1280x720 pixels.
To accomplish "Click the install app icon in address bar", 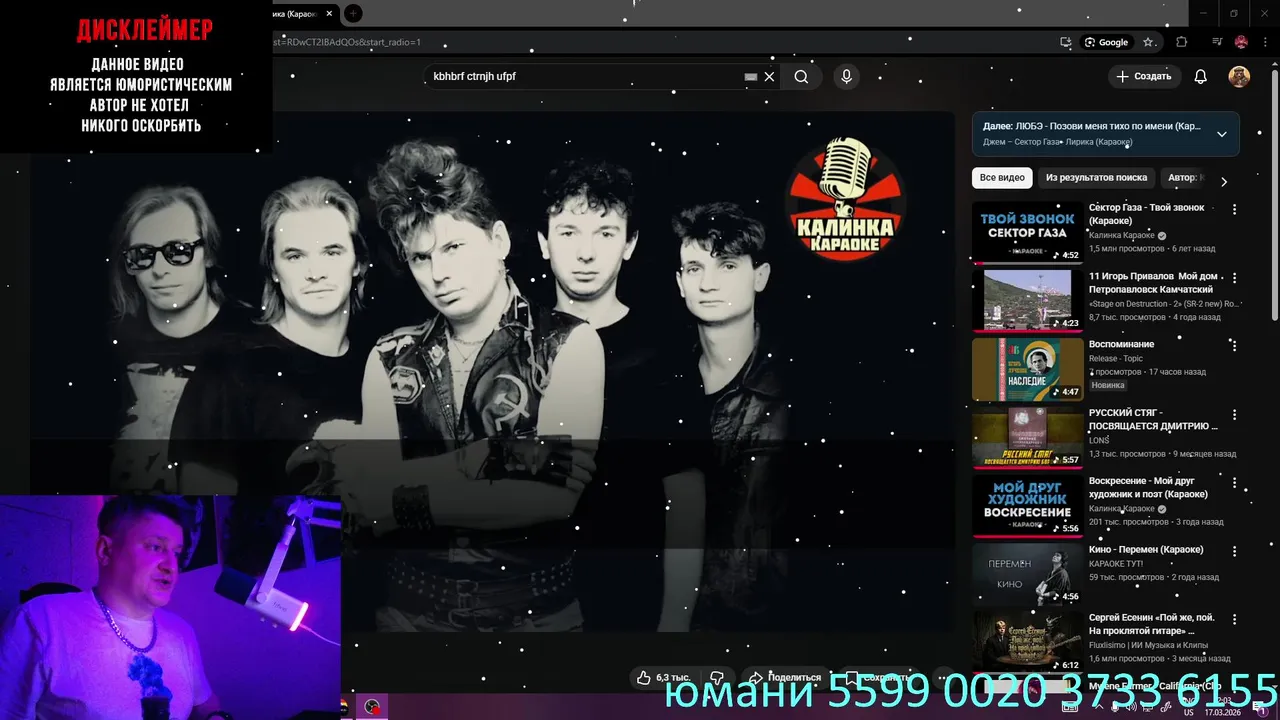I will click(1066, 42).
